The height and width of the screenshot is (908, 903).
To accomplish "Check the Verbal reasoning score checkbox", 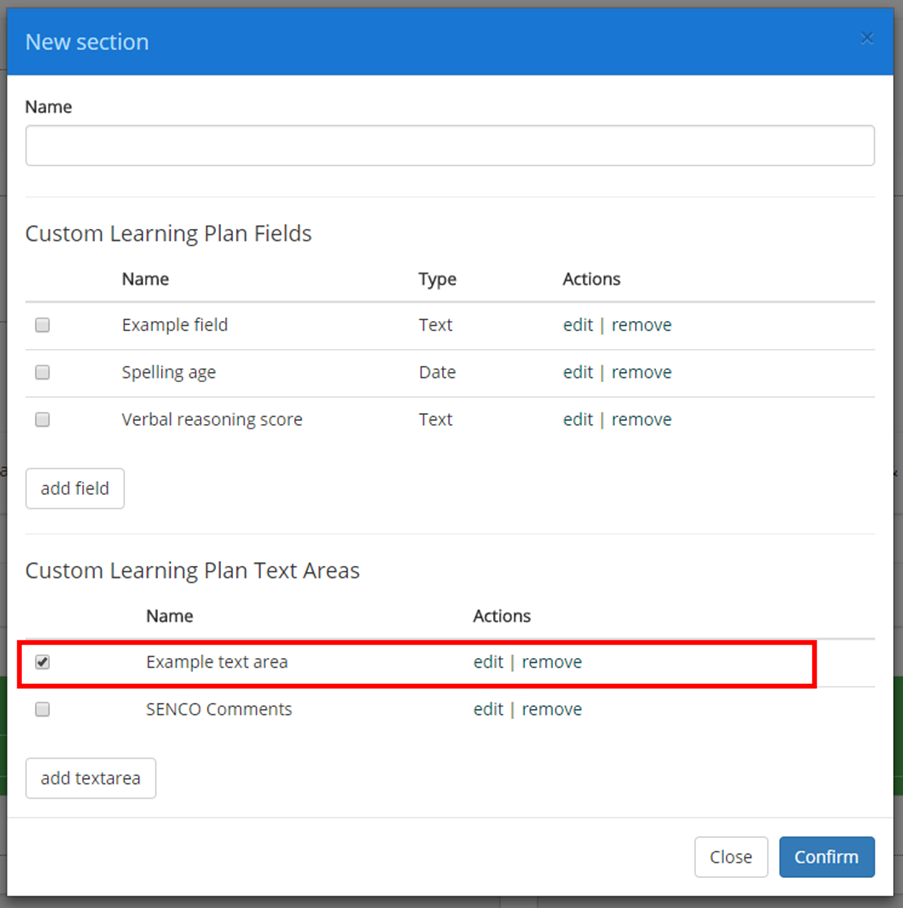I will point(42,419).
